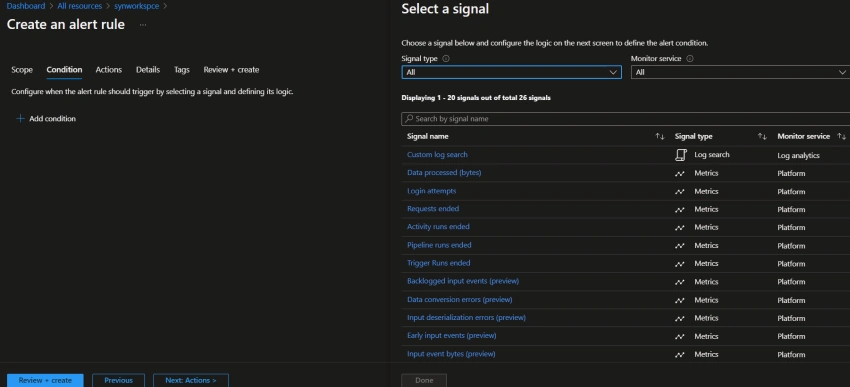Click Log search type text
The image size is (850, 387).
[712, 154]
